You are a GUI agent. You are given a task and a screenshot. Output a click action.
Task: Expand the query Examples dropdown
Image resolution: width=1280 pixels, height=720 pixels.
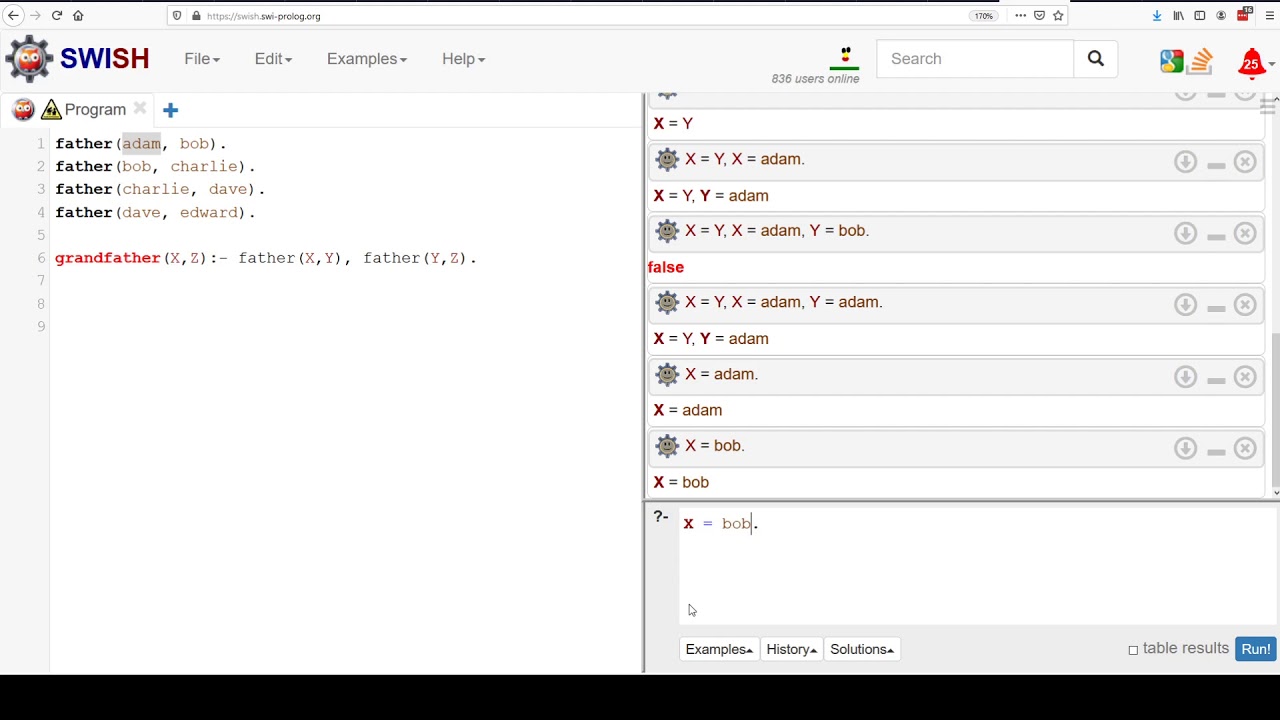click(x=719, y=649)
